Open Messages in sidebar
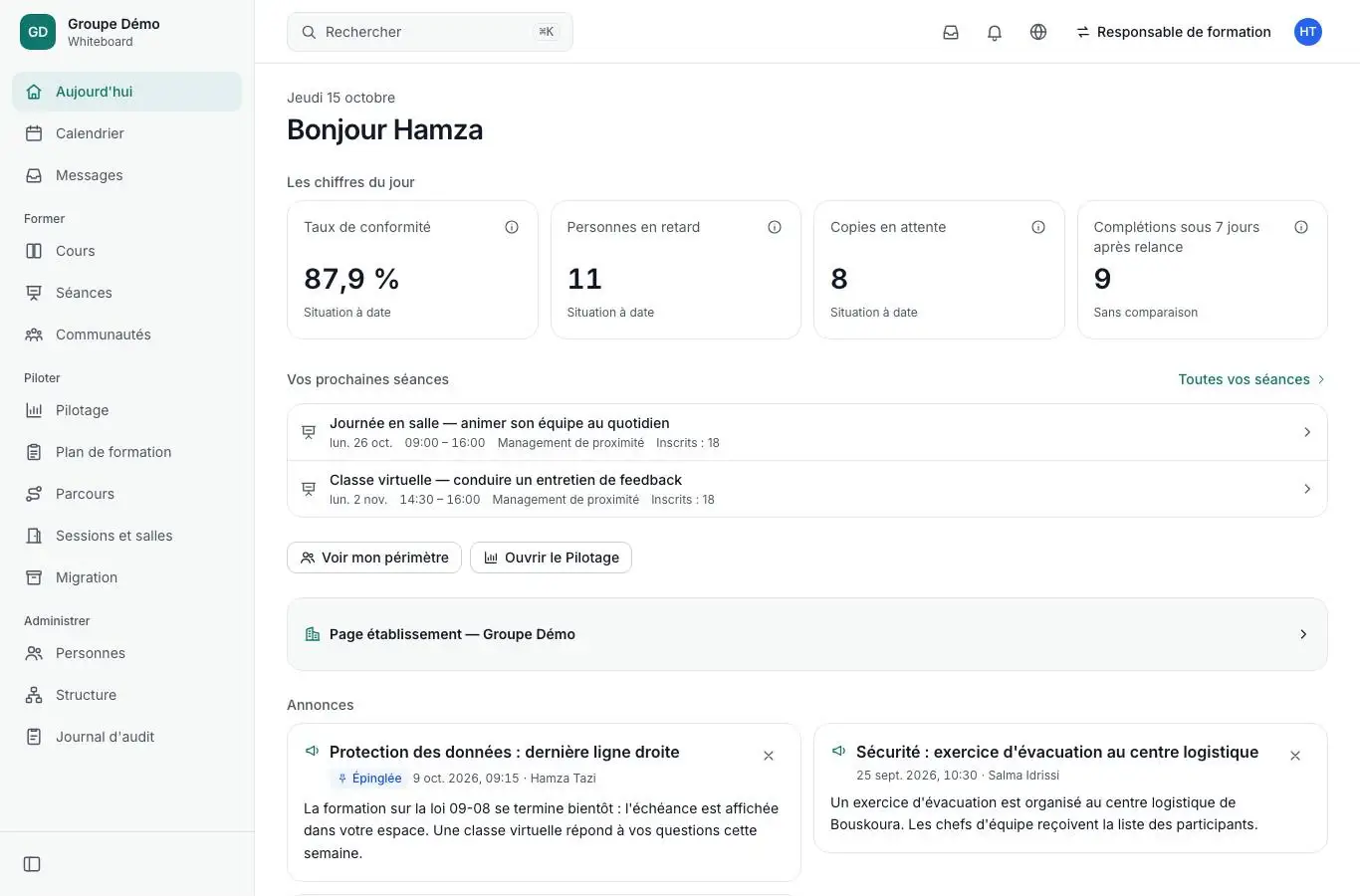The image size is (1360, 896). point(126,175)
